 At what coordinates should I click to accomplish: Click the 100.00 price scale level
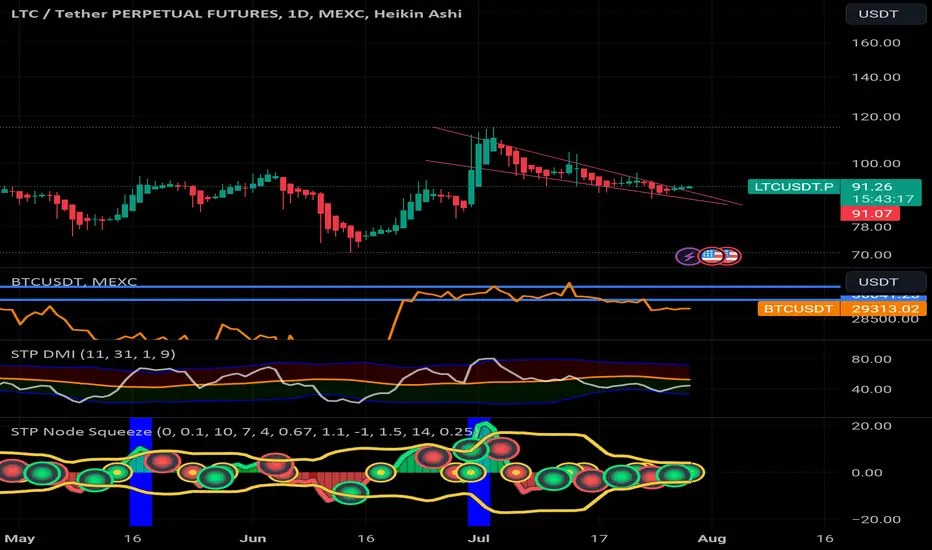pyautogui.click(x=876, y=164)
